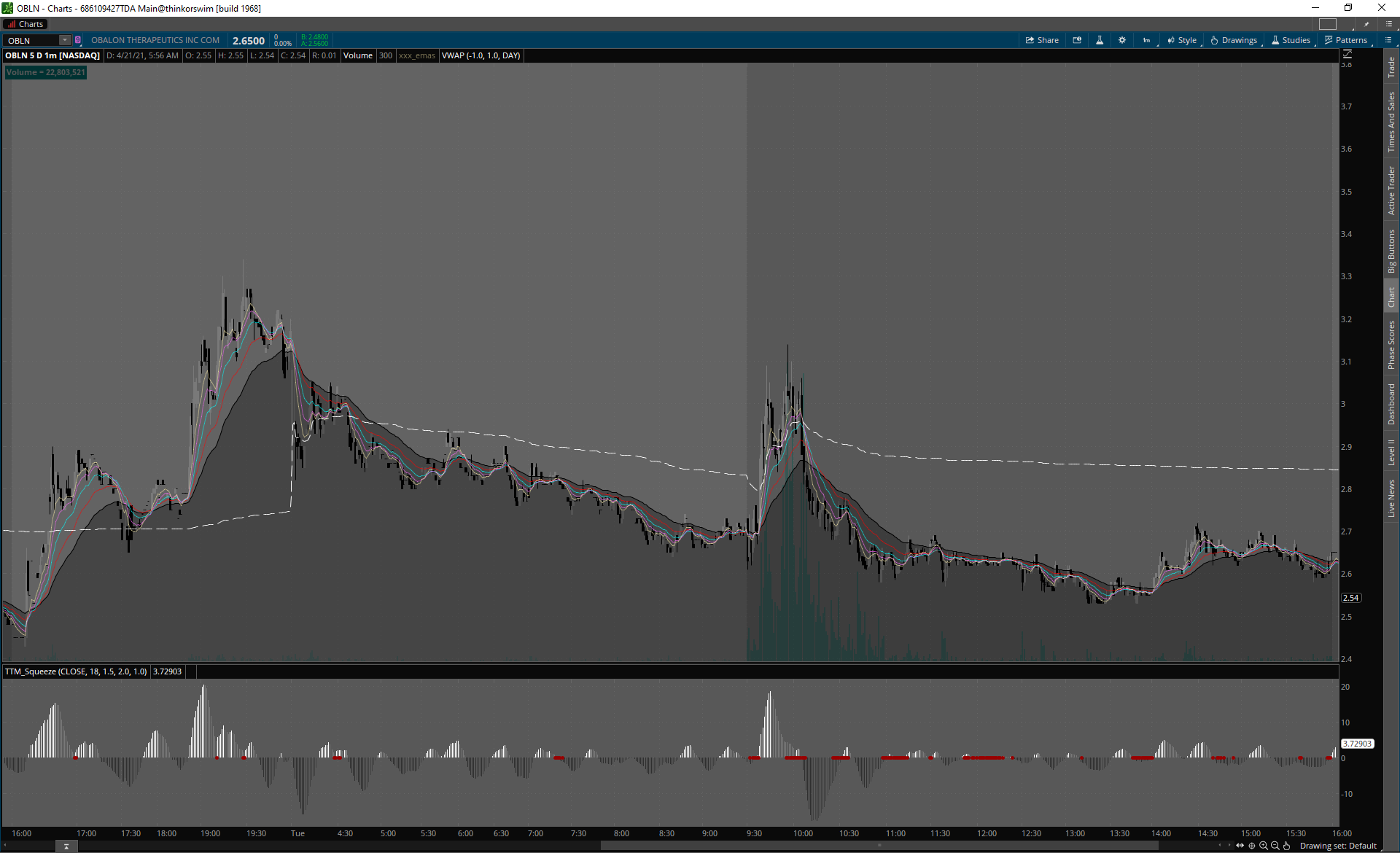Viewport: 1400px width, 853px height.
Task: Click the alert/notification chart icon
Action: (1077, 40)
